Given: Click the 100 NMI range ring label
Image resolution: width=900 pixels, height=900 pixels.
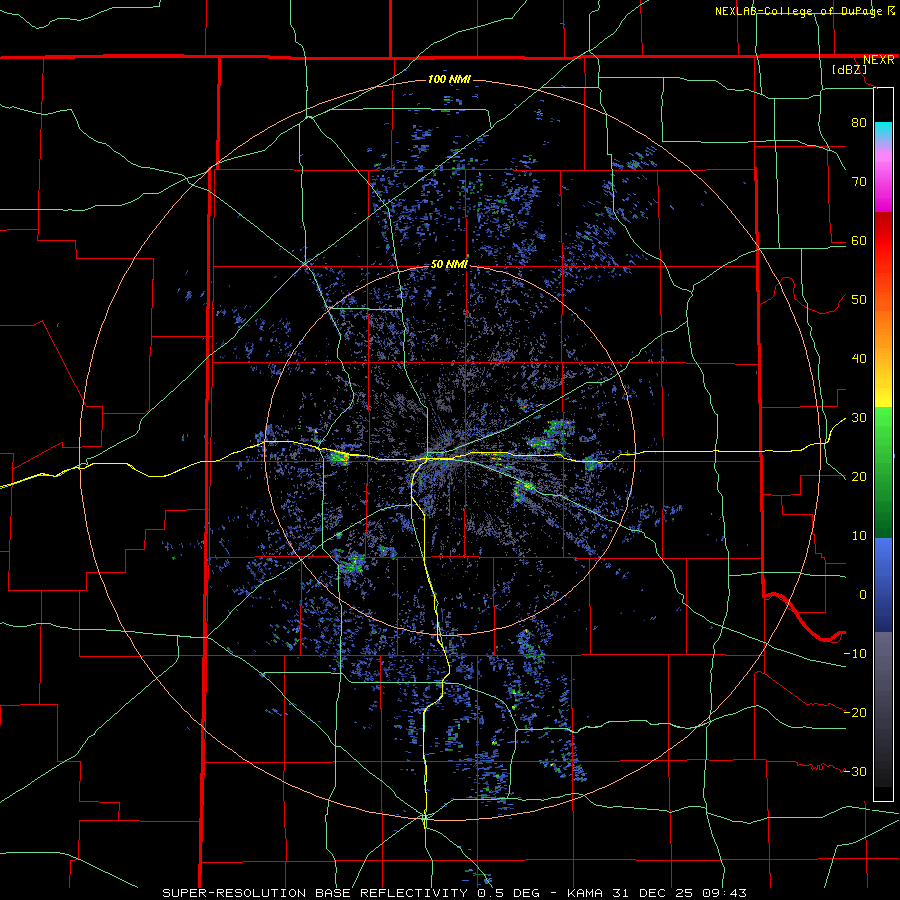Looking at the screenshot, I should (449, 79).
